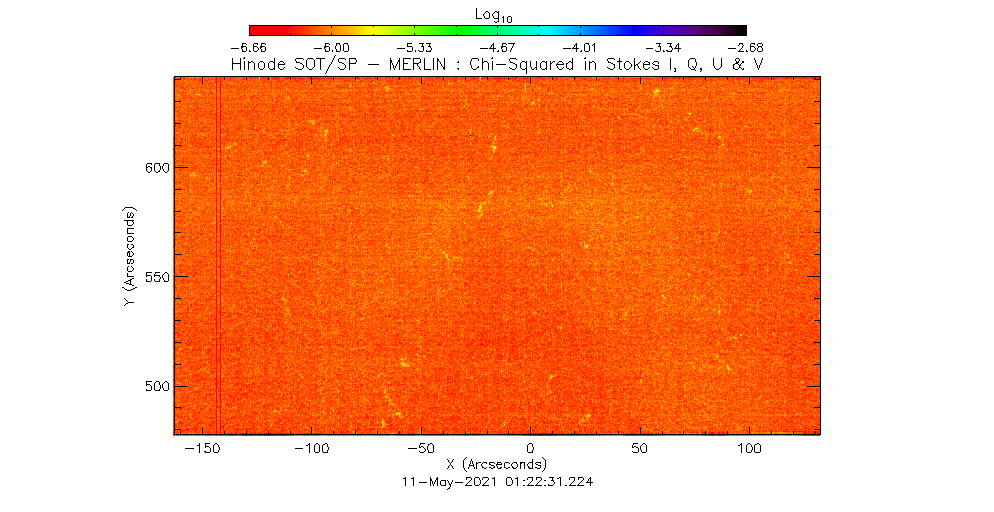994x512 pixels.
Task: Click the Hinode SOT/SP MERLIN plot title
Action: (x=497, y=64)
